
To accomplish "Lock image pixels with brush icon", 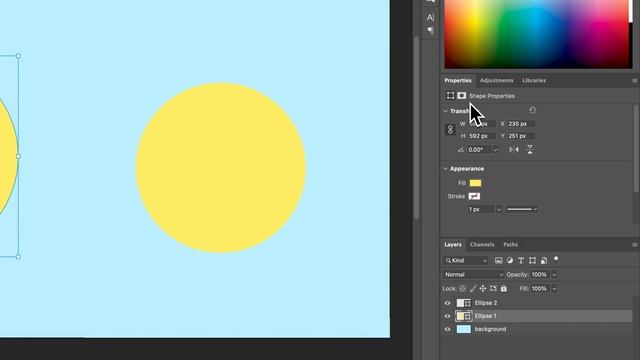I will (x=473, y=289).
